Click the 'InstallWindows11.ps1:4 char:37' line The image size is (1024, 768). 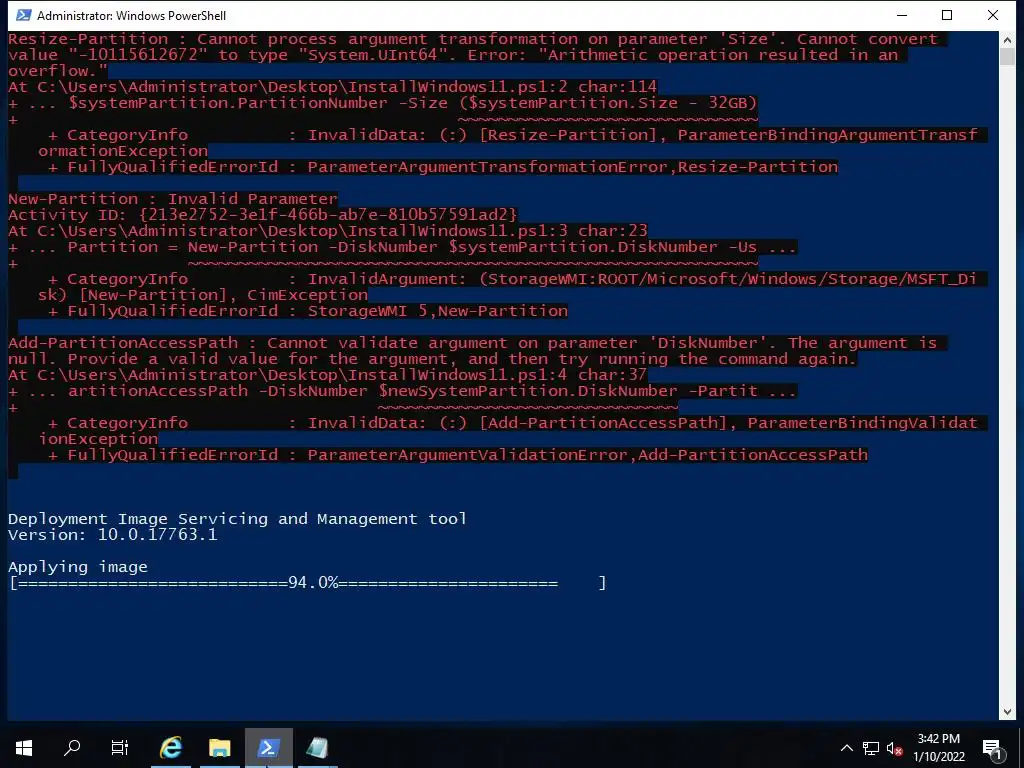[x=327, y=375]
